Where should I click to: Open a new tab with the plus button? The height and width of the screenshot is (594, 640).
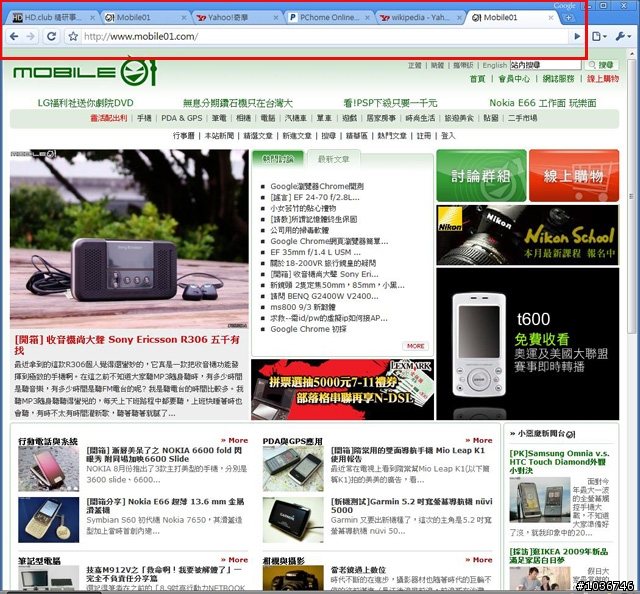[568, 18]
